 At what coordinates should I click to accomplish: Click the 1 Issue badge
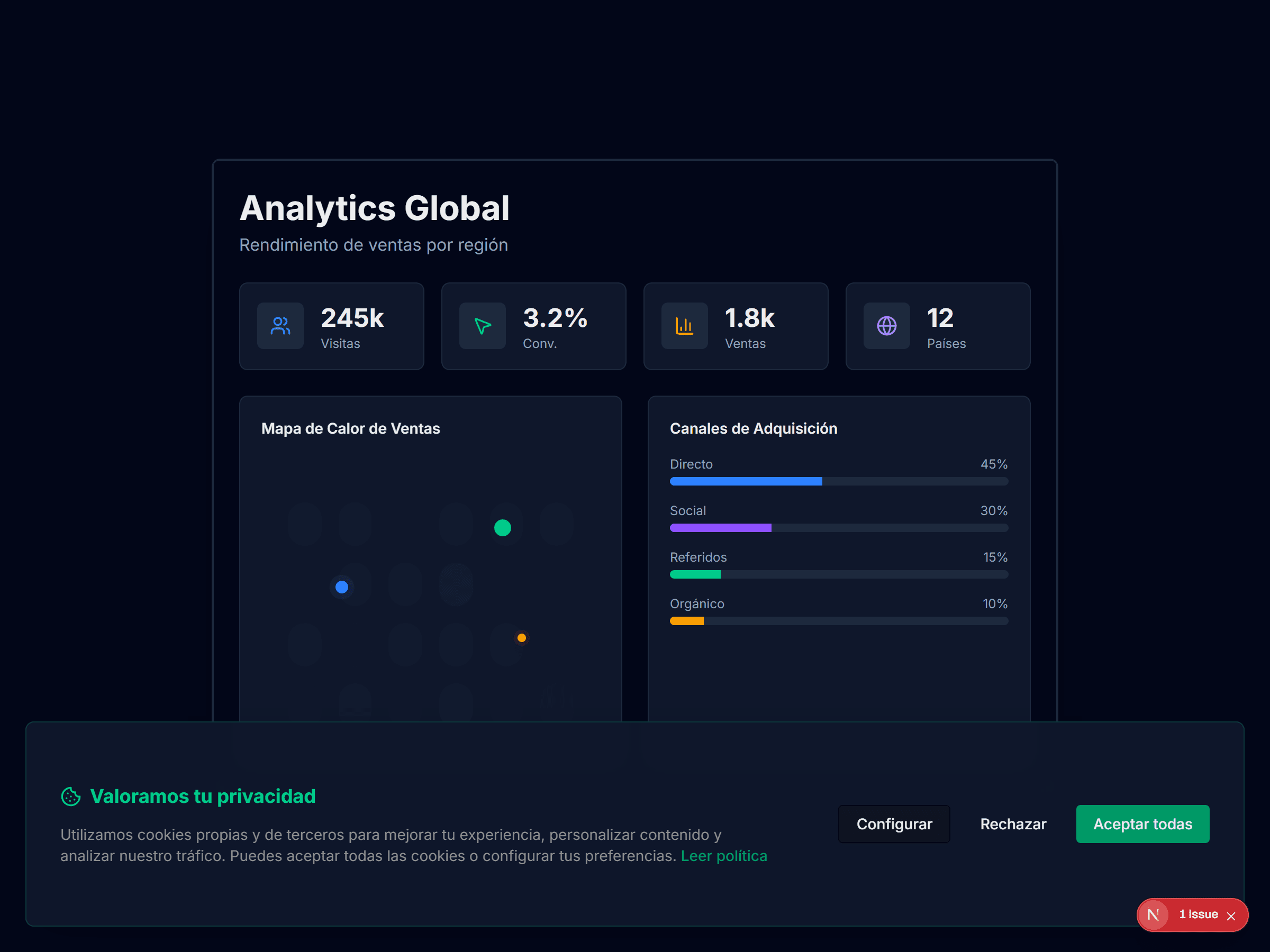click(1198, 914)
